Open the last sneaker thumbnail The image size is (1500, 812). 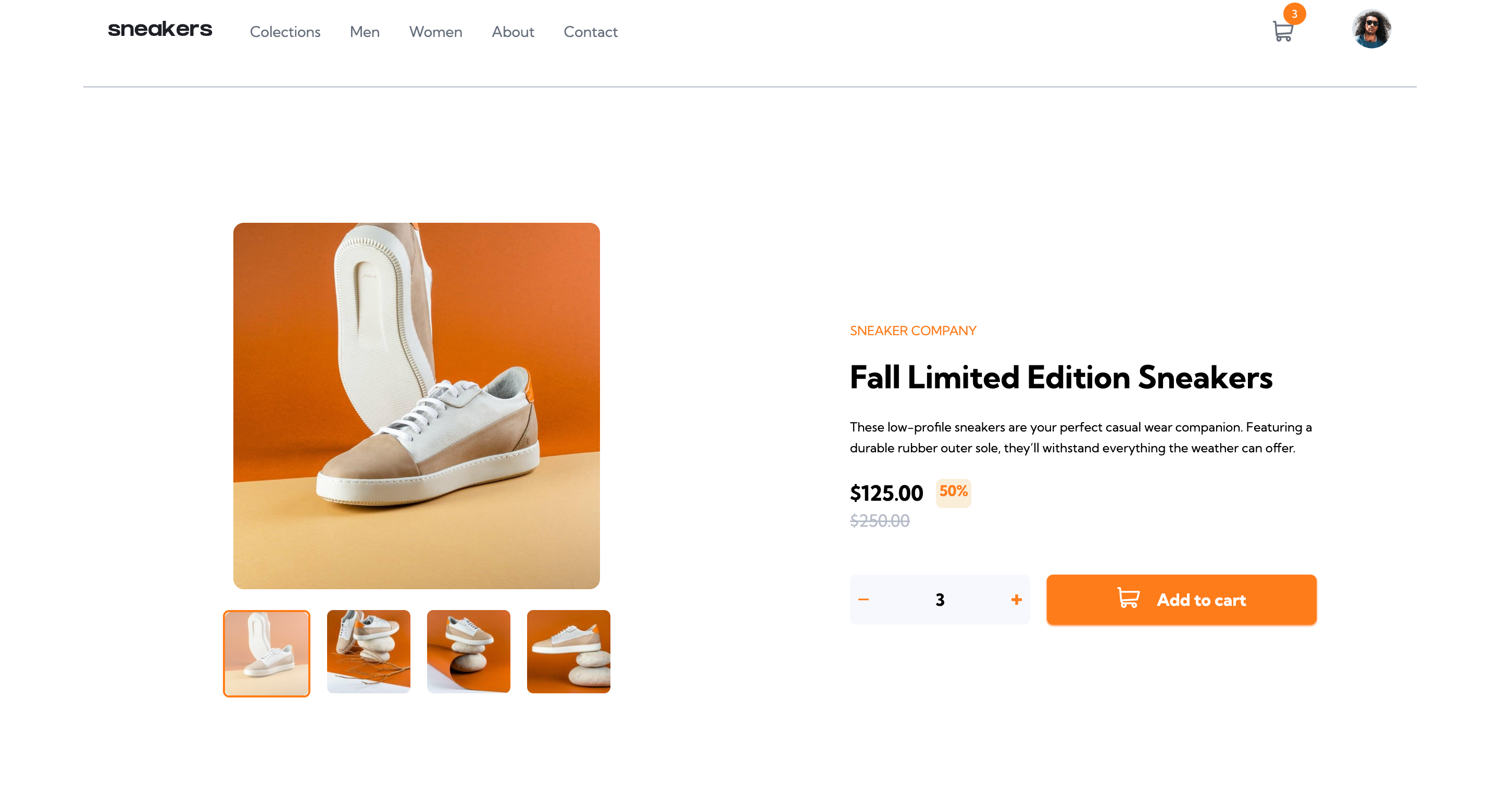click(568, 652)
